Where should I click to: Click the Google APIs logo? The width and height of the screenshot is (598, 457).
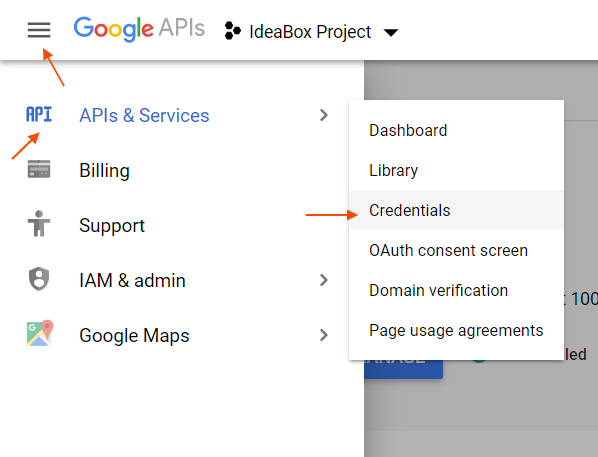[x=139, y=29]
